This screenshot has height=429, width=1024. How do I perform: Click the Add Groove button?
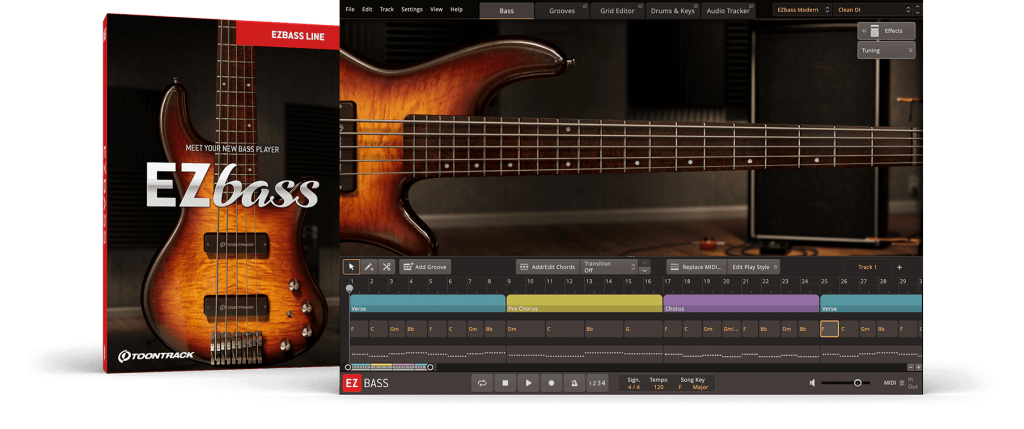click(425, 266)
